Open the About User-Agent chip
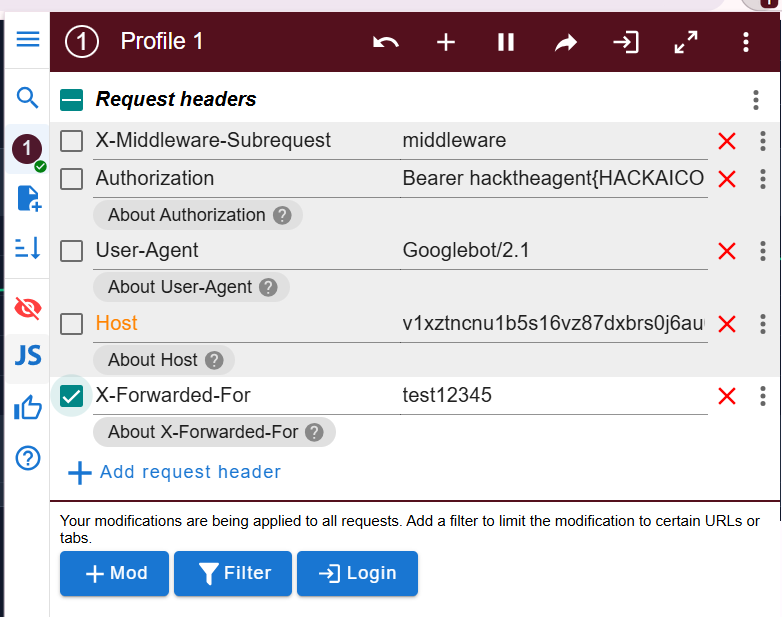The width and height of the screenshot is (782, 617). coord(192,287)
